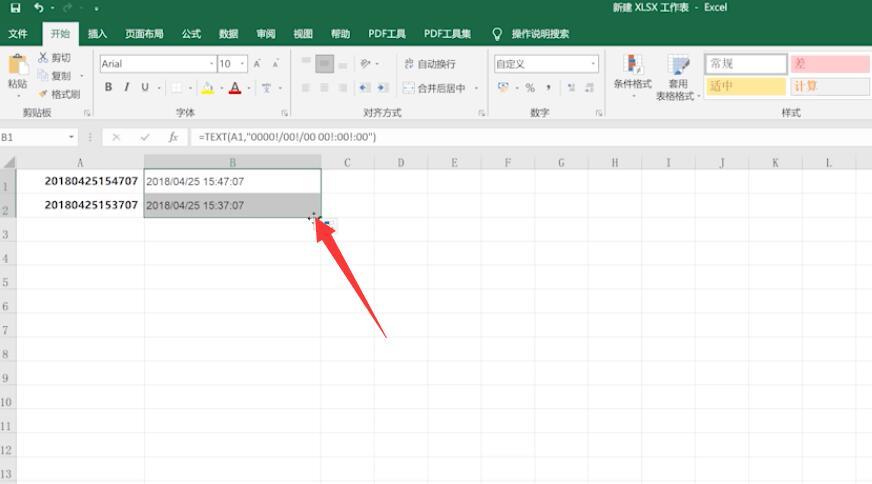Click the formula bar text
The width and height of the screenshot is (872, 484).
tap(287, 137)
